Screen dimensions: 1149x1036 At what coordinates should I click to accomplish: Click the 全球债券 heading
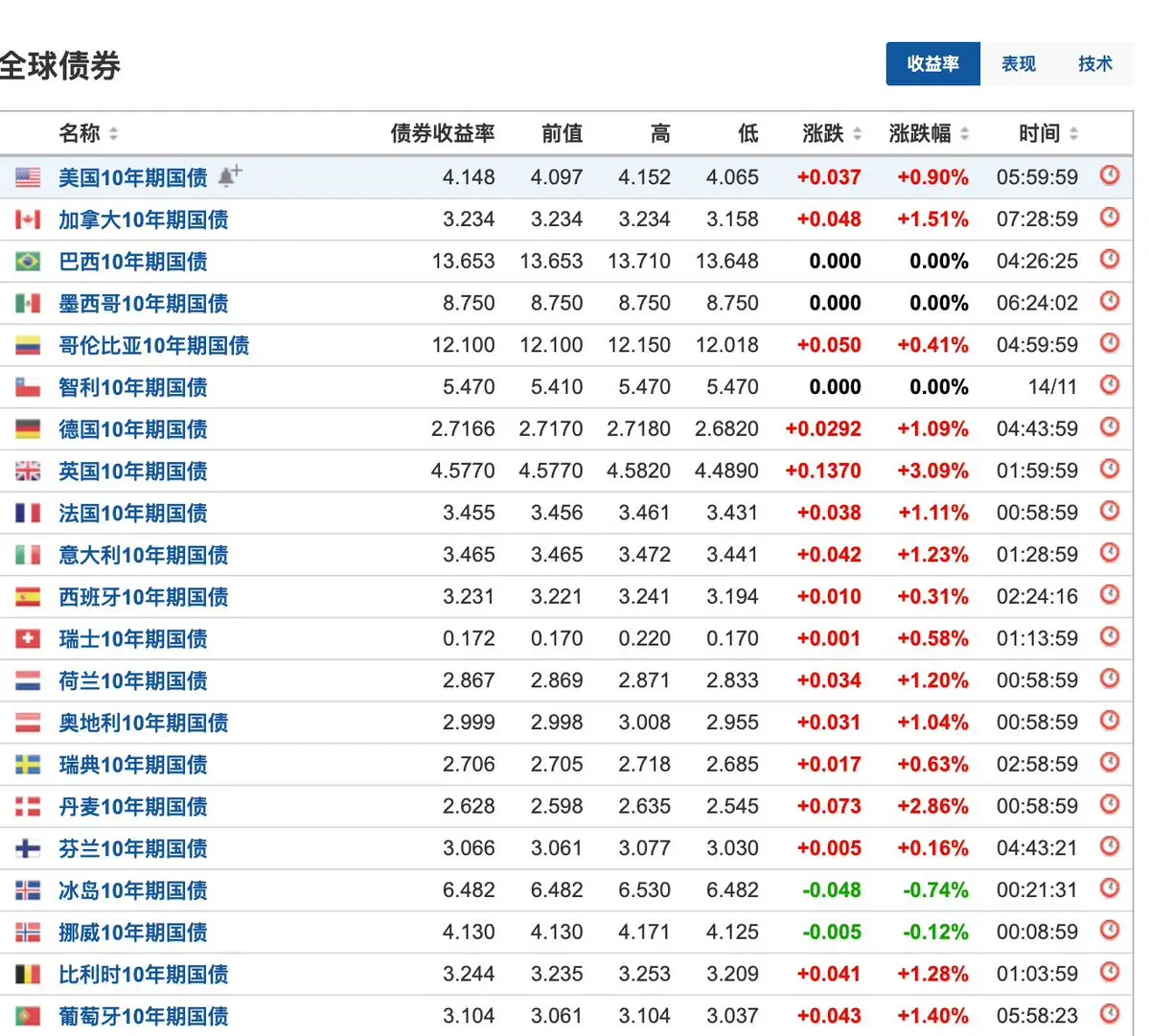[60, 66]
